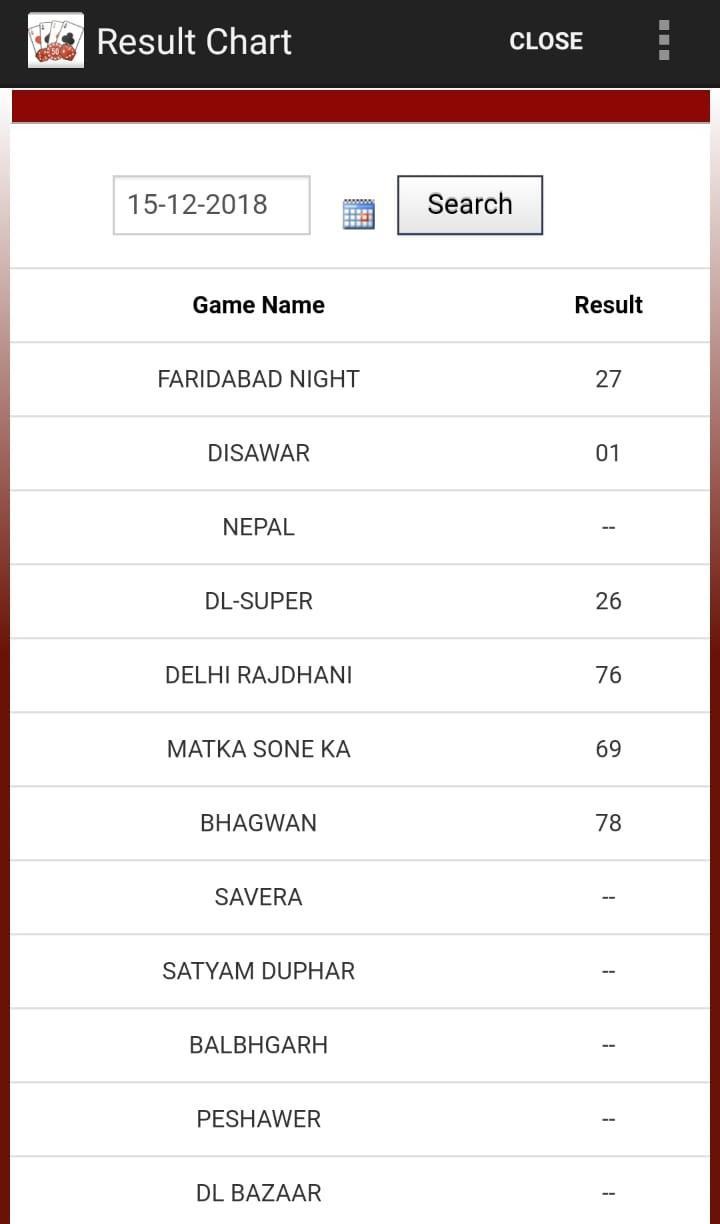Click the Game Name column header
Image resolution: width=720 pixels, height=1224 pixels.
tap(258, 305)
